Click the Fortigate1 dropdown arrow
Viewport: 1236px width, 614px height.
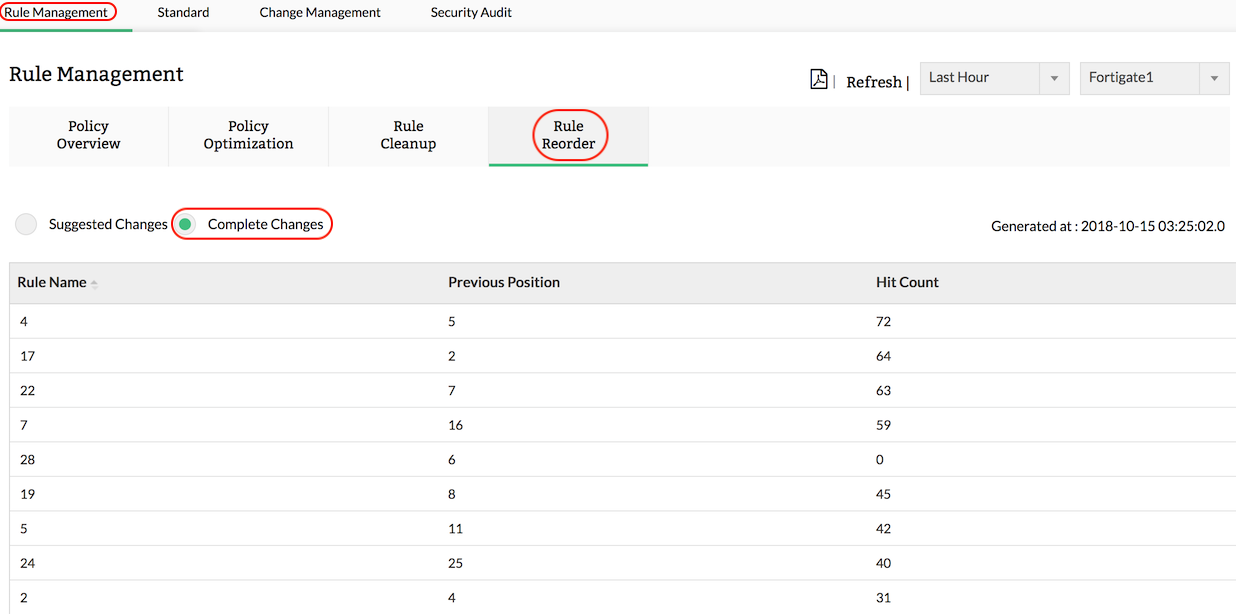pyautogui.click(x=1214, y=79)
